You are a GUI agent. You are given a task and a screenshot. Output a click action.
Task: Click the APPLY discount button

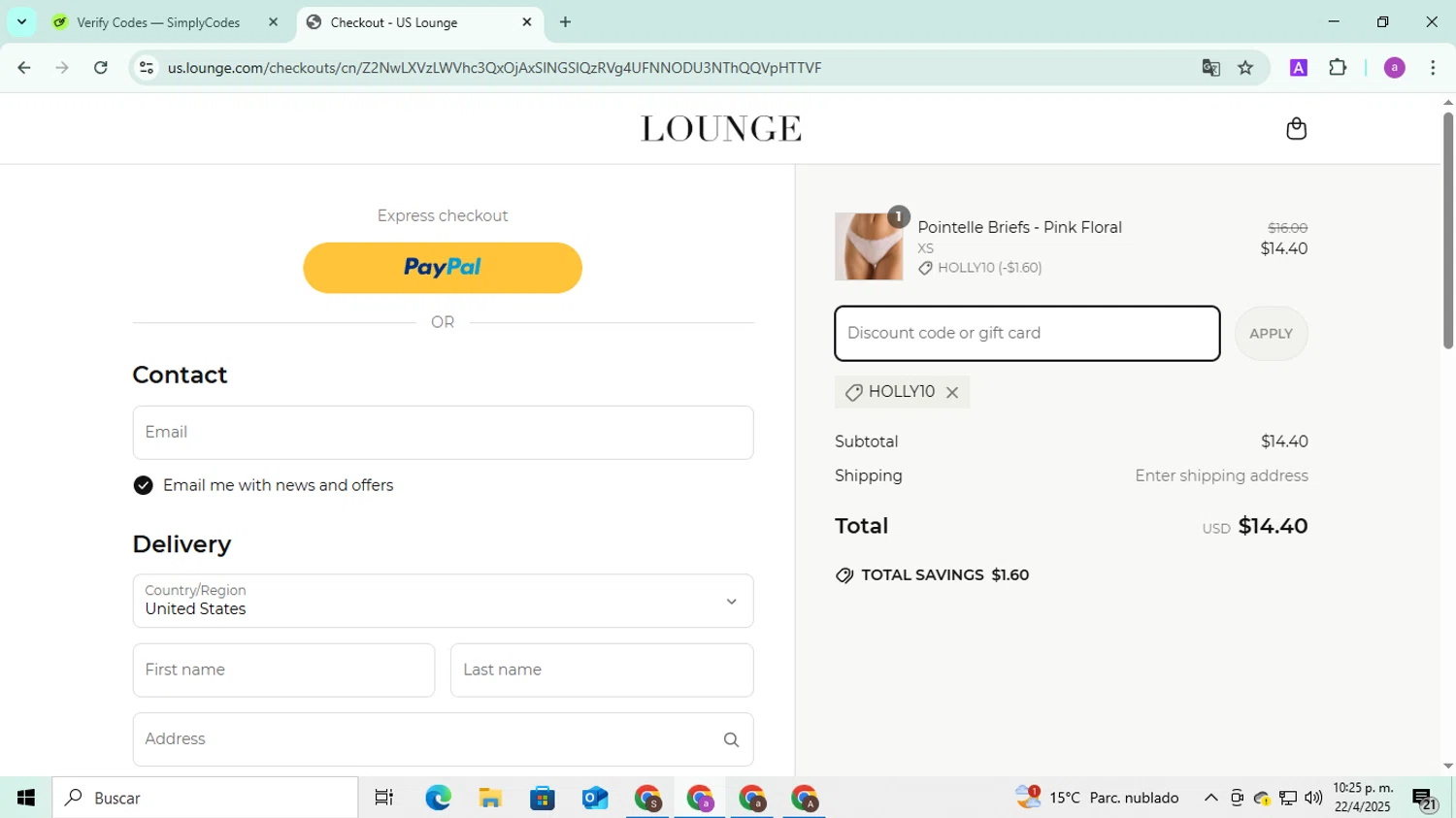tap(1271, 334)
